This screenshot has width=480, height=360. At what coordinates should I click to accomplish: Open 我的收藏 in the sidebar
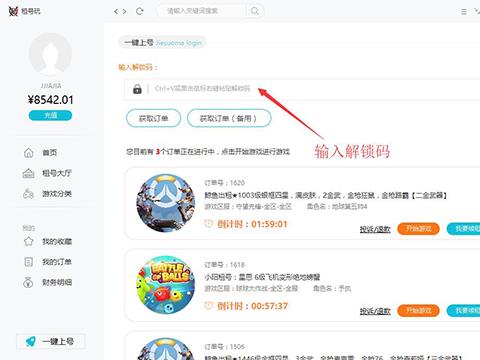coord(57,241)
